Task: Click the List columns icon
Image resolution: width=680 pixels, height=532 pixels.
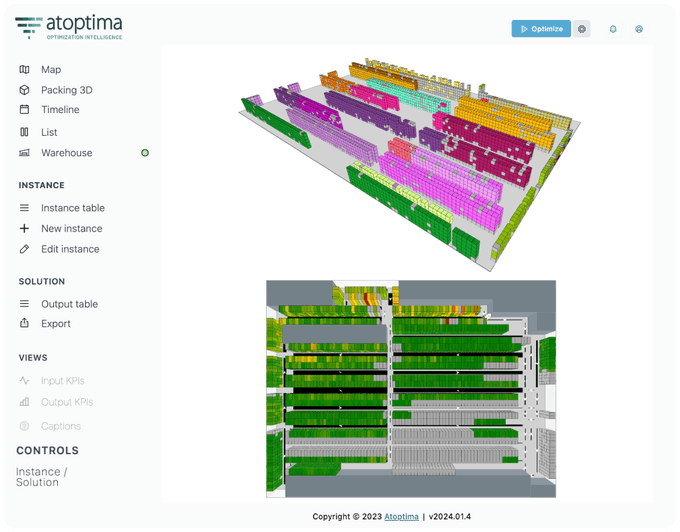Action: coord(24,132)
